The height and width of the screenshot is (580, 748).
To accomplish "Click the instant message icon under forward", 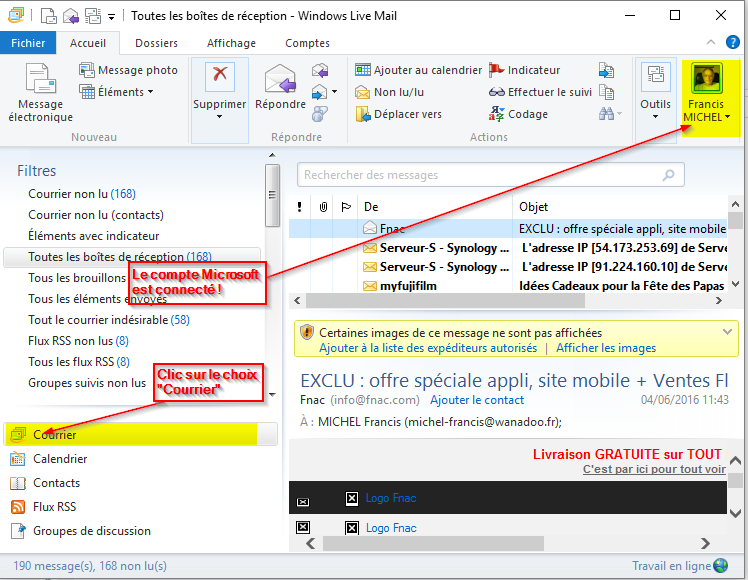I will (320, 114).
